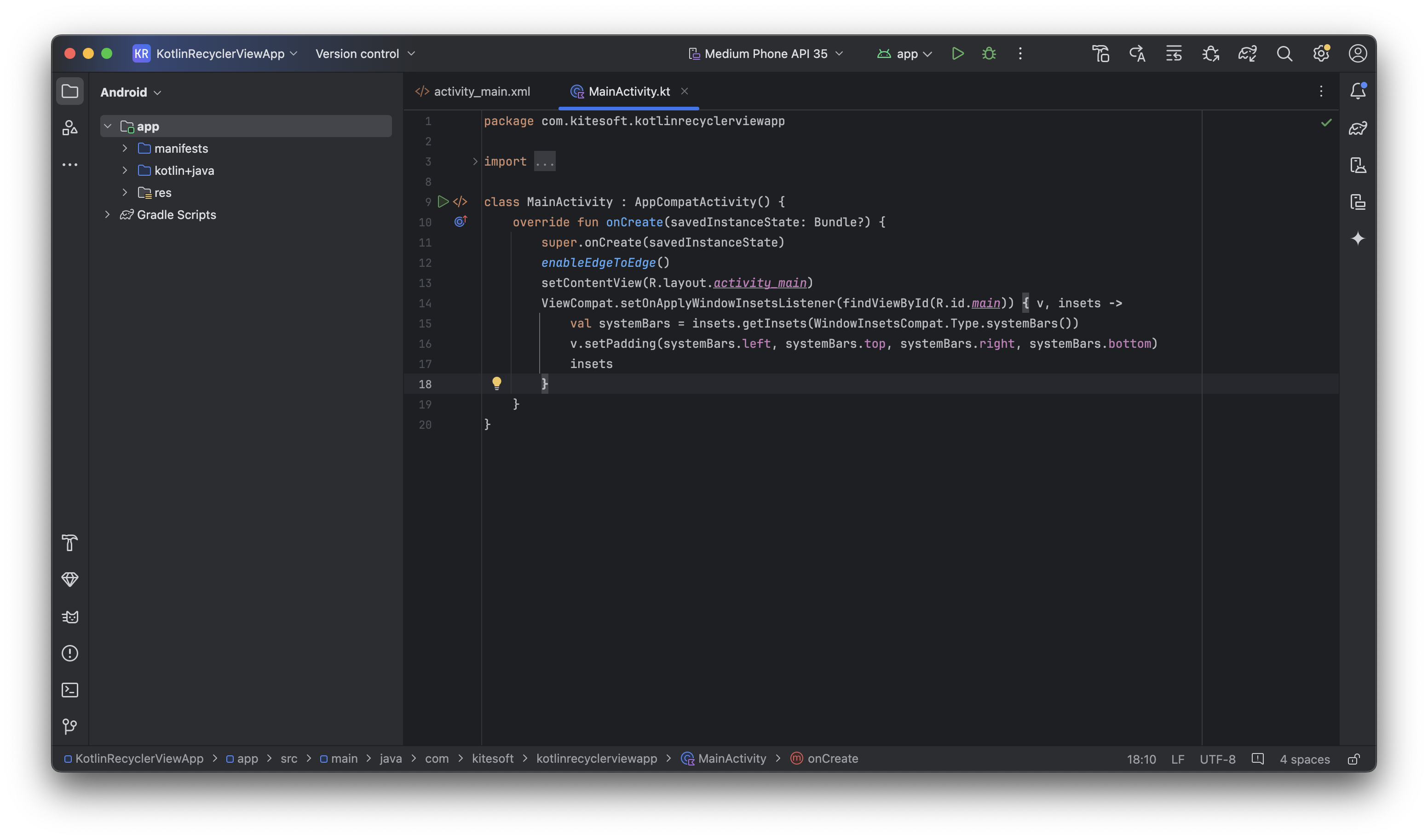
Task: Click the lightbulb intention icon on line 18
Action: [x=496, y=384]
